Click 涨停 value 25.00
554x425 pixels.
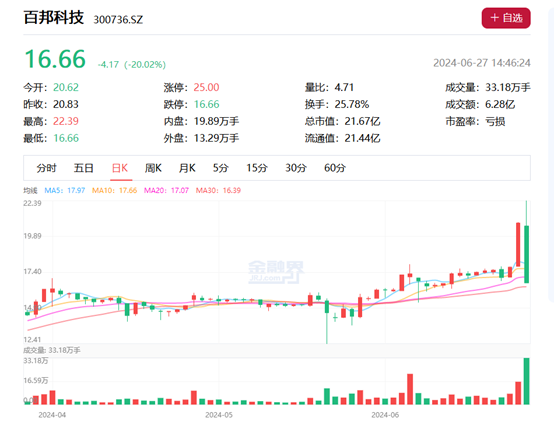pyautogui.click(x=206, y=87)
